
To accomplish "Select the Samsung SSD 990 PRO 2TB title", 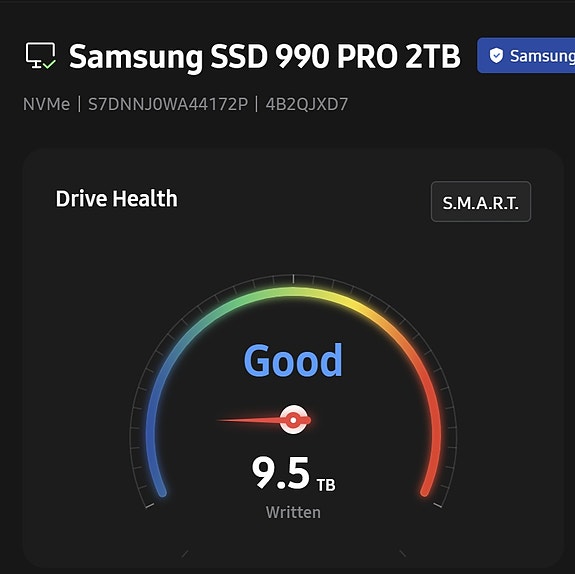I will pyautogui.click(x=264, y=56).
